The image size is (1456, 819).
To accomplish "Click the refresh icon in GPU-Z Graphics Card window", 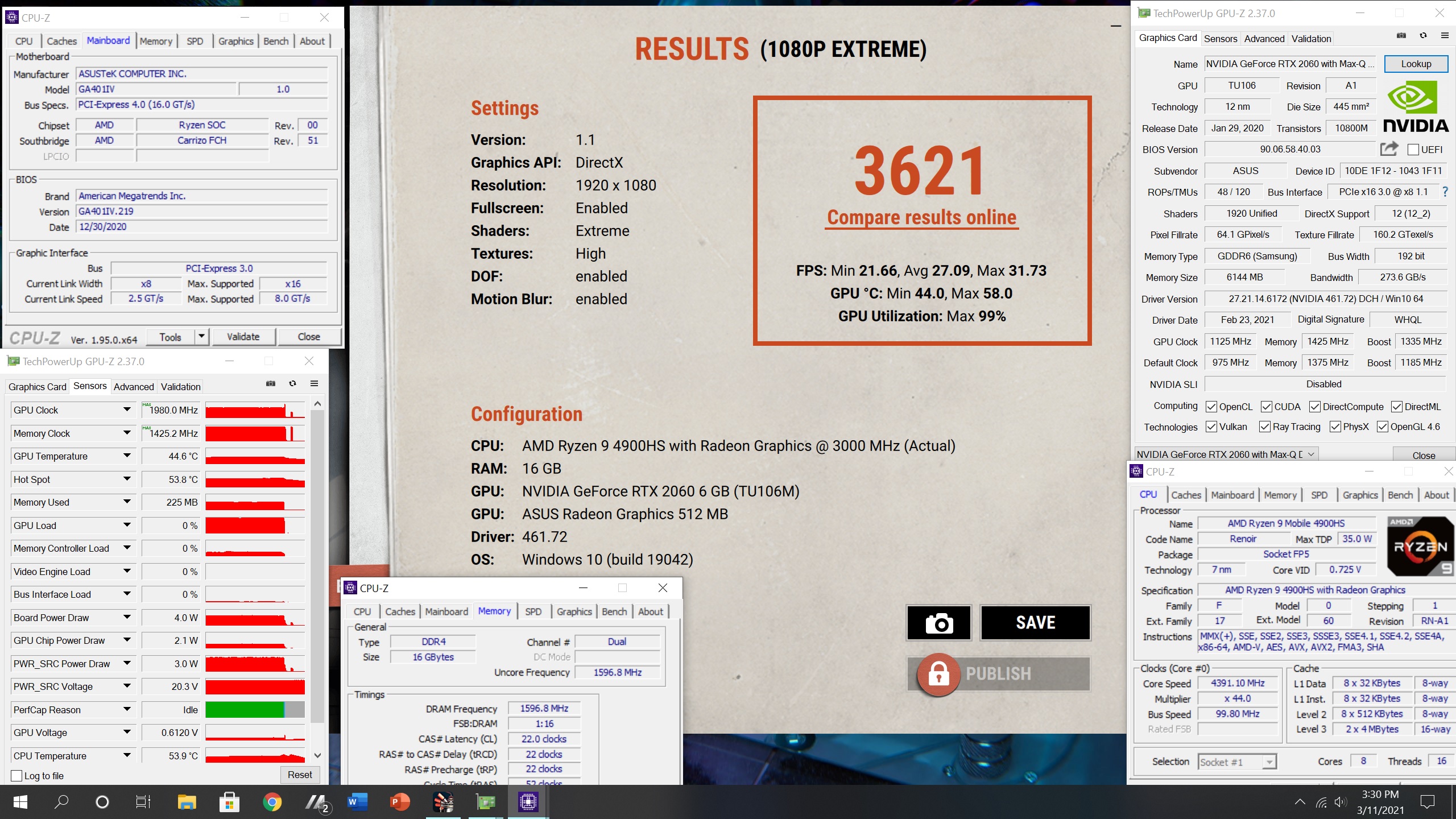I will pyautogui.click(x=1423, y=35).
